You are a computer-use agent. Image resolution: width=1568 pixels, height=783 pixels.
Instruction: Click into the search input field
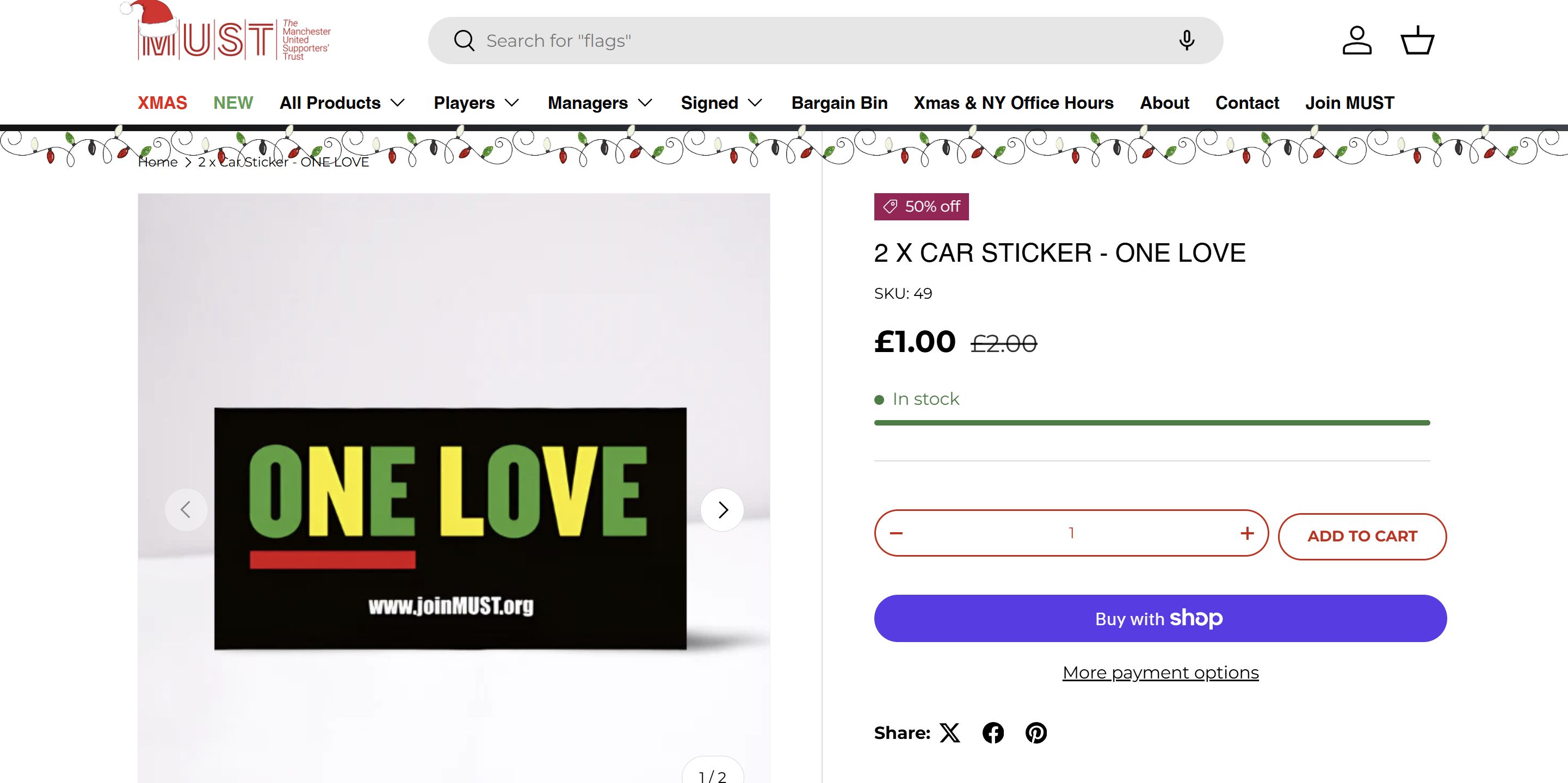[x=791, y=41]
